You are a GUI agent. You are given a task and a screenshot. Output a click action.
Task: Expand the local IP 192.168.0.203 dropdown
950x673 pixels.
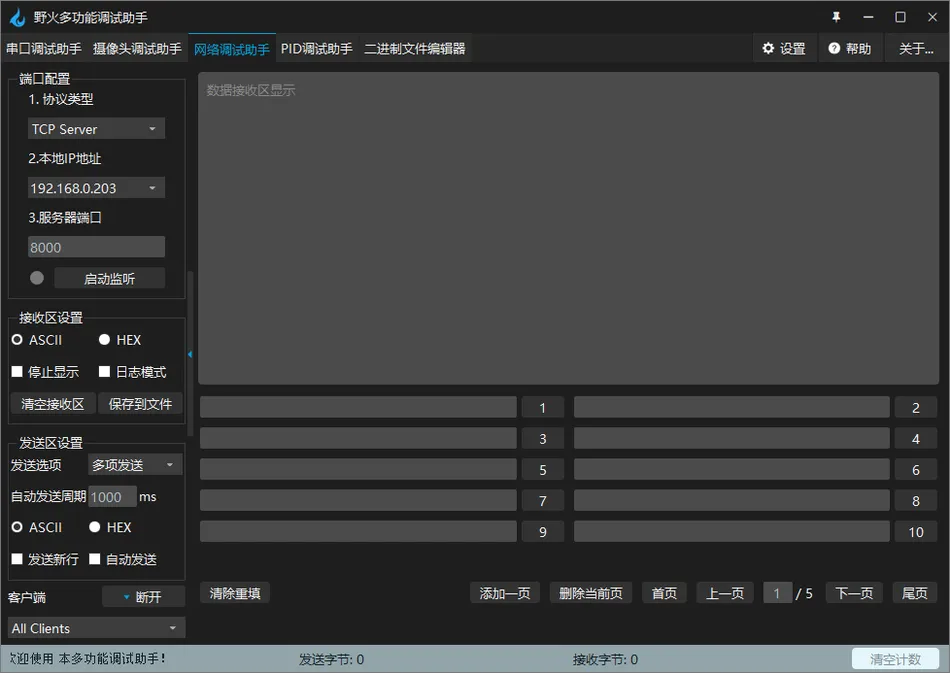(x=96, y=188)
